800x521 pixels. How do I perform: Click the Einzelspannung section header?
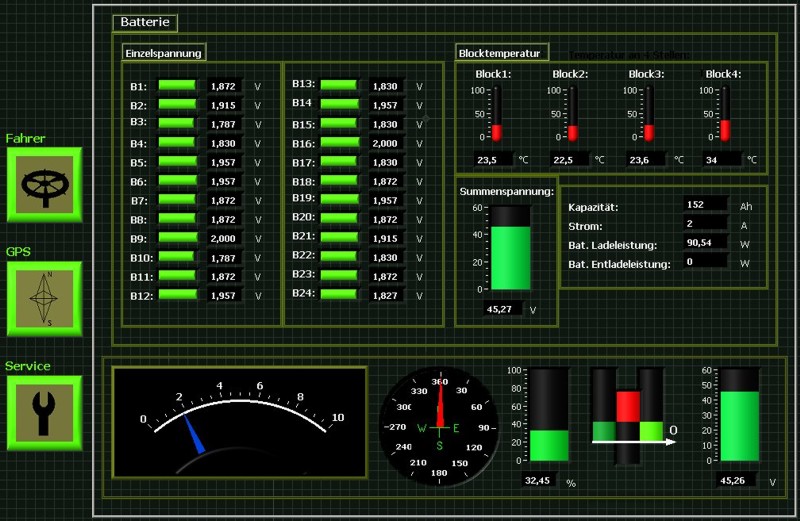tap(164, 52)
